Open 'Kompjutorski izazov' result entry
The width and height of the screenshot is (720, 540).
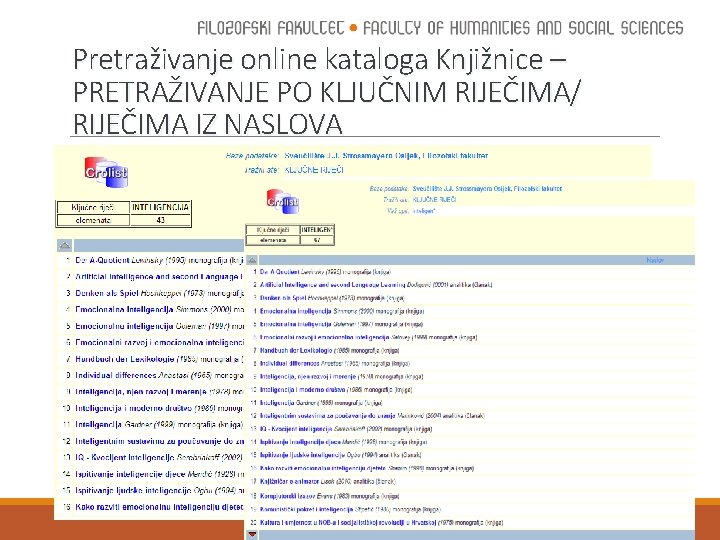coord(287,496)
